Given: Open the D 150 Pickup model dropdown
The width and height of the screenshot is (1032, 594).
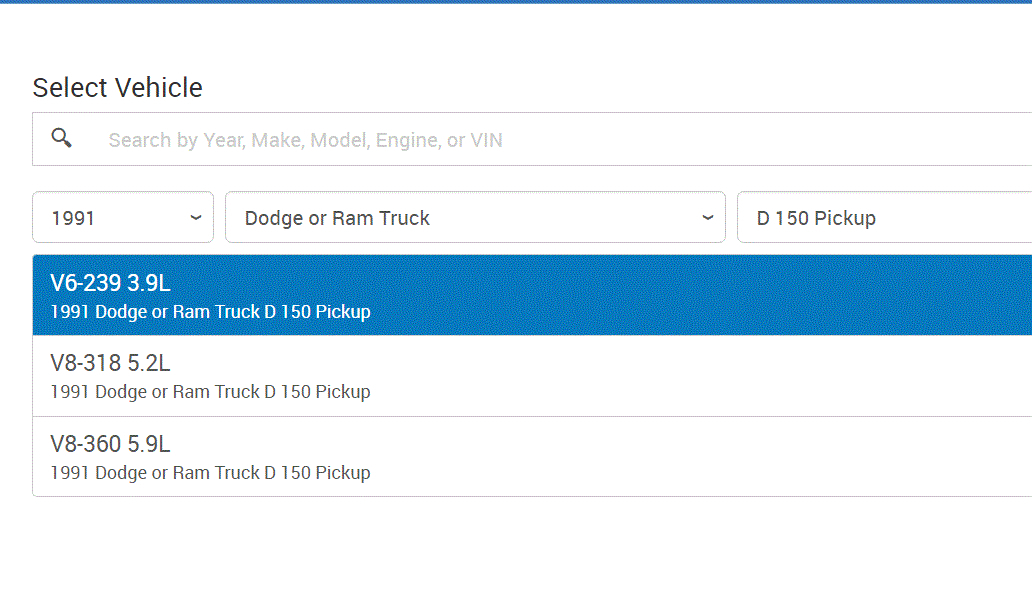Looking at the screenshot, I should [885, 217].
